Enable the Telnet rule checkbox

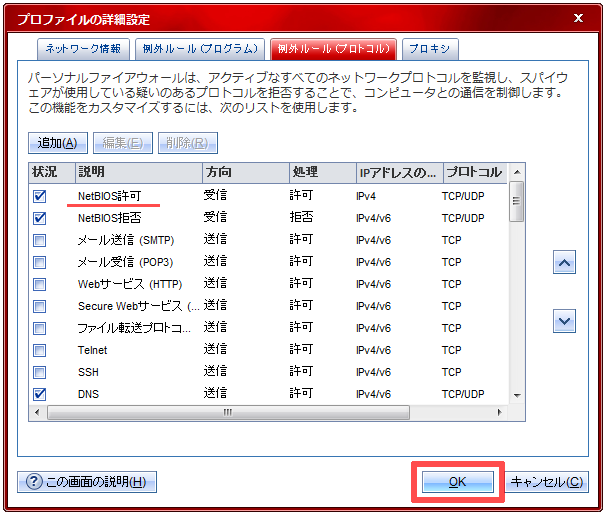pyautogui.click(x=40, y=350)
